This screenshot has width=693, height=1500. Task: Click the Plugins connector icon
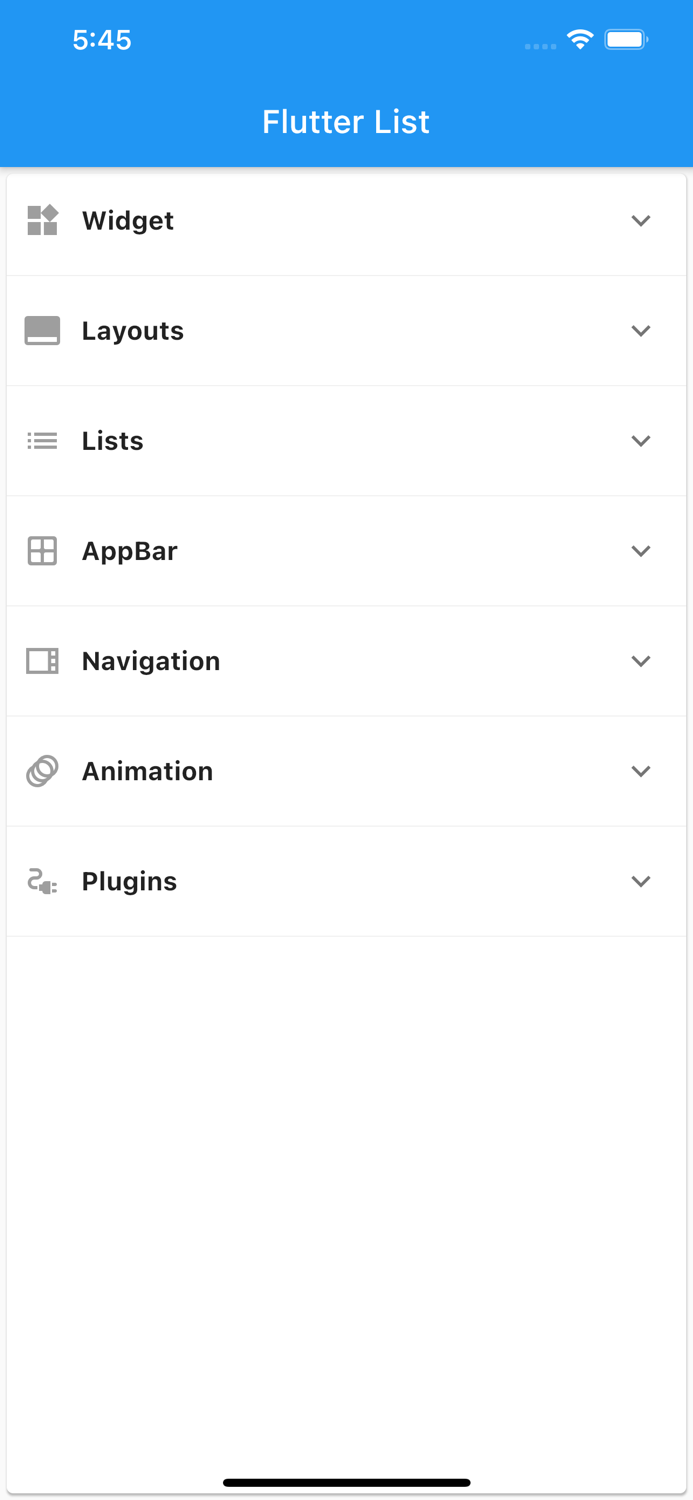click(x=42, y=881)
